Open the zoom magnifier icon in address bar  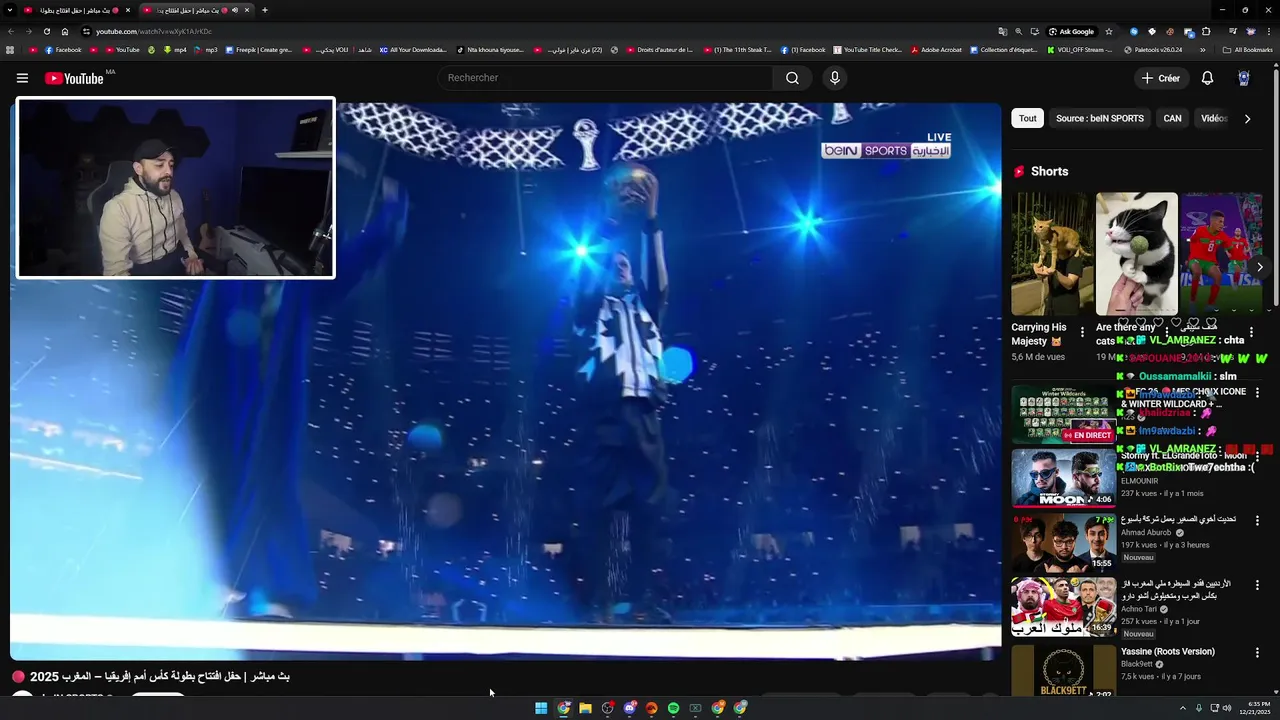coord(1018,31)
